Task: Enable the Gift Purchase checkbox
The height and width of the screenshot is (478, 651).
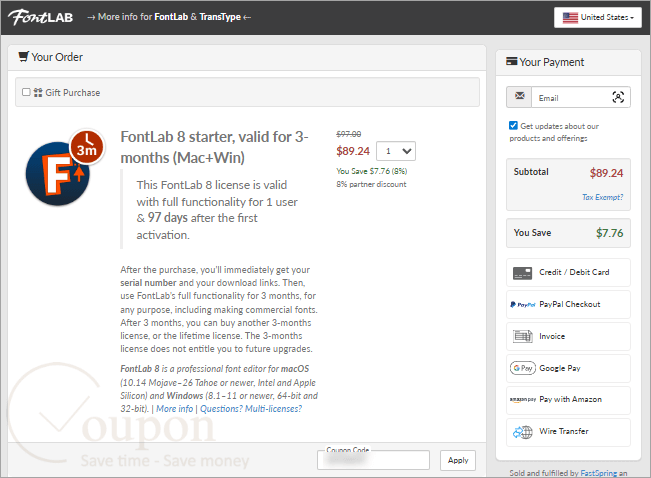Action: [26, 92]
